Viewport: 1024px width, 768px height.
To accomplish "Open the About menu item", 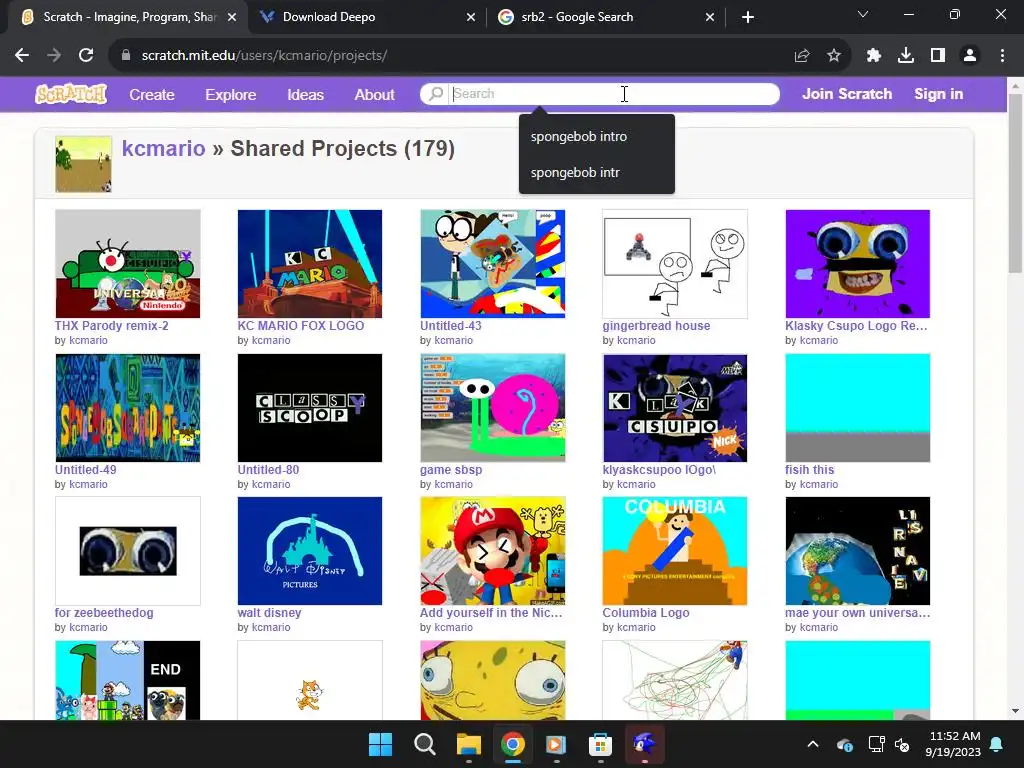I will point(374,95).
